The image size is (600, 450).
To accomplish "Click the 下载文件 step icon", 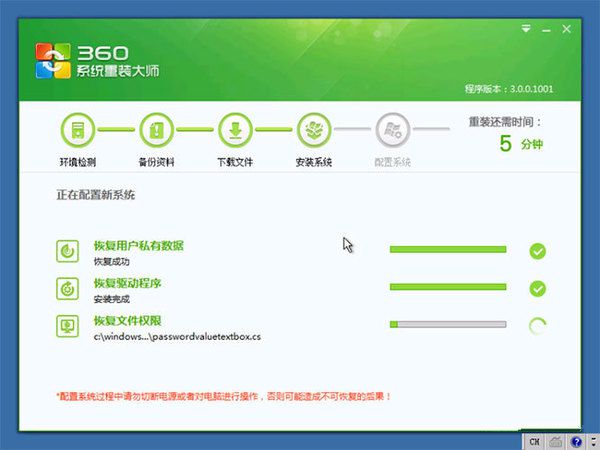I will (x=234, y=130).
